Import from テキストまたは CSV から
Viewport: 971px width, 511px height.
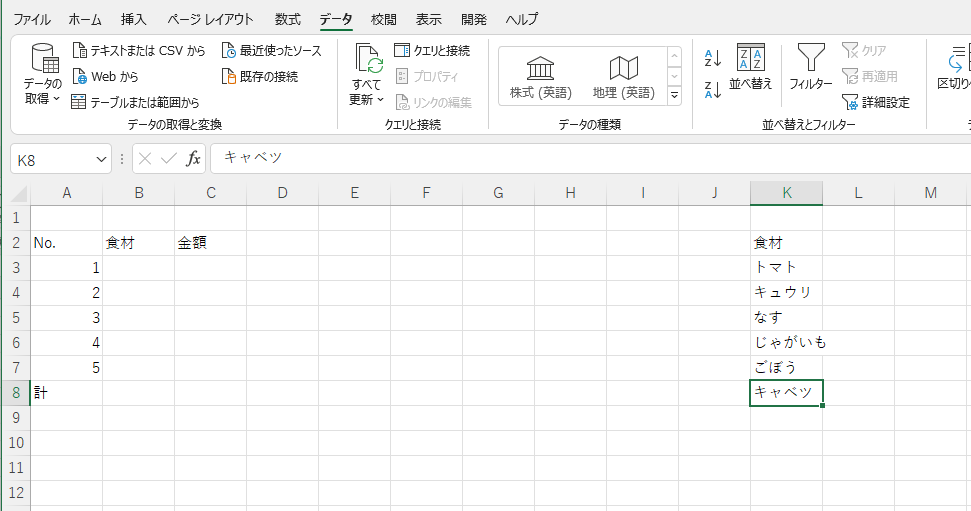tap(139, 51)
